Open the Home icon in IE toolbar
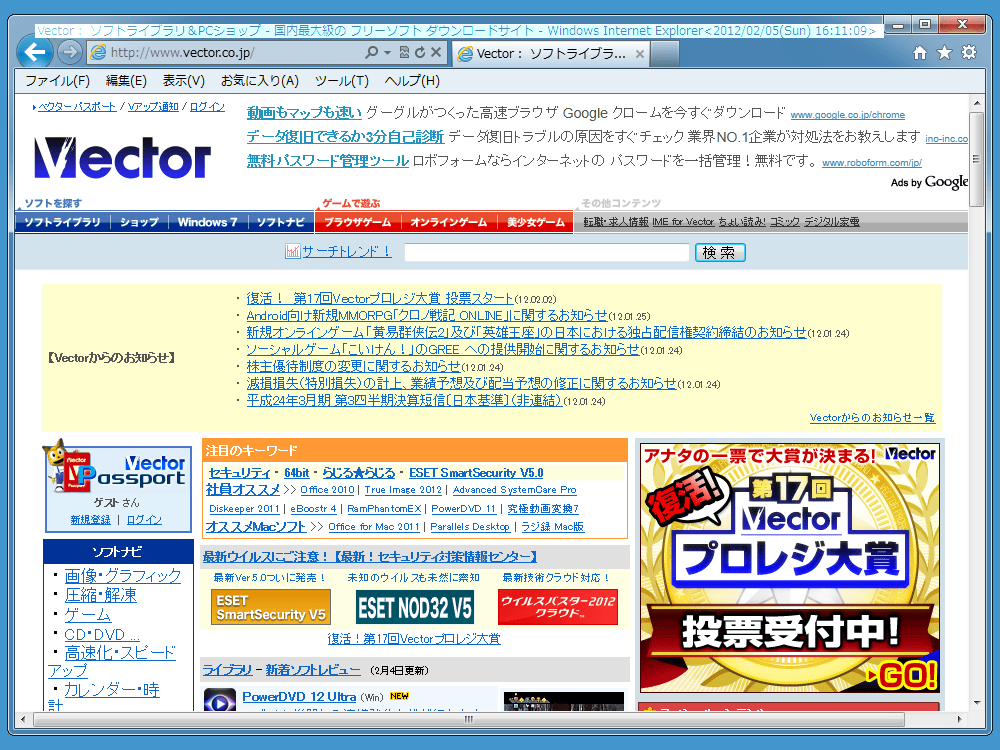Screen dimensions: 1000x750 tap(920, 53)
